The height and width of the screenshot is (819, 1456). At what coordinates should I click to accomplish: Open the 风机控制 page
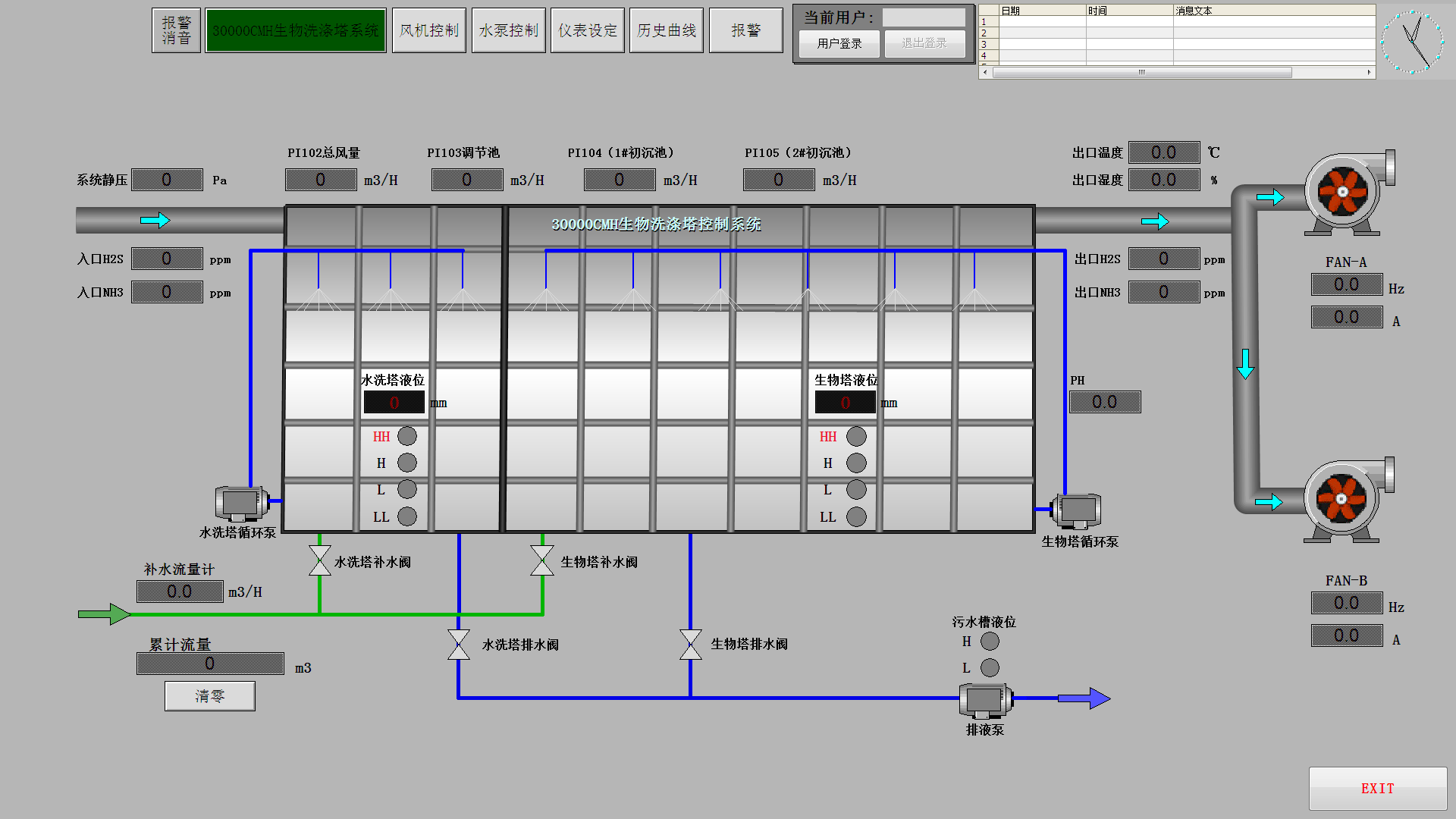[429, 30]
